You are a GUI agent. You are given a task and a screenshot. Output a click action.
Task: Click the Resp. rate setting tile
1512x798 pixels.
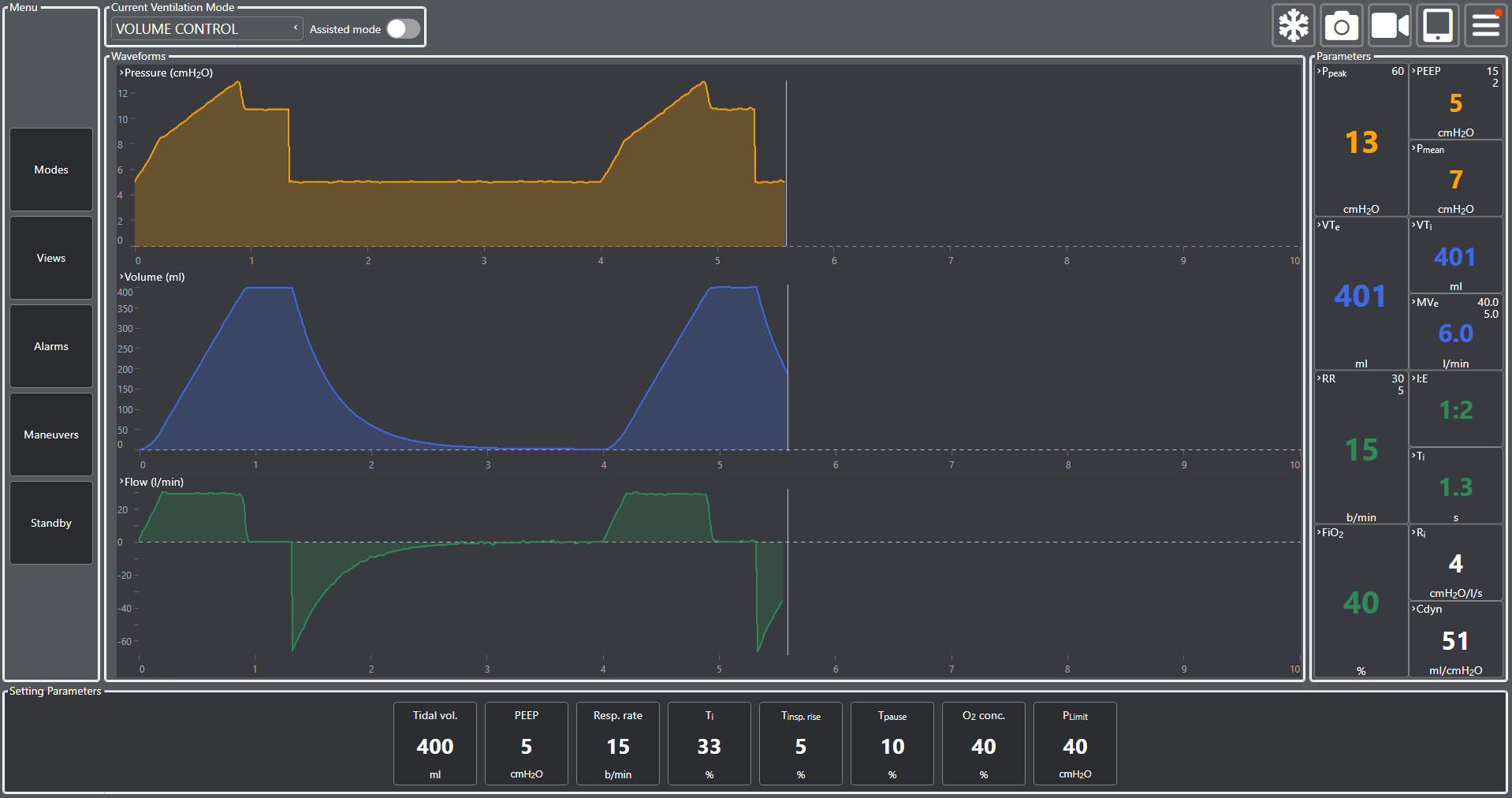[618, 744]
